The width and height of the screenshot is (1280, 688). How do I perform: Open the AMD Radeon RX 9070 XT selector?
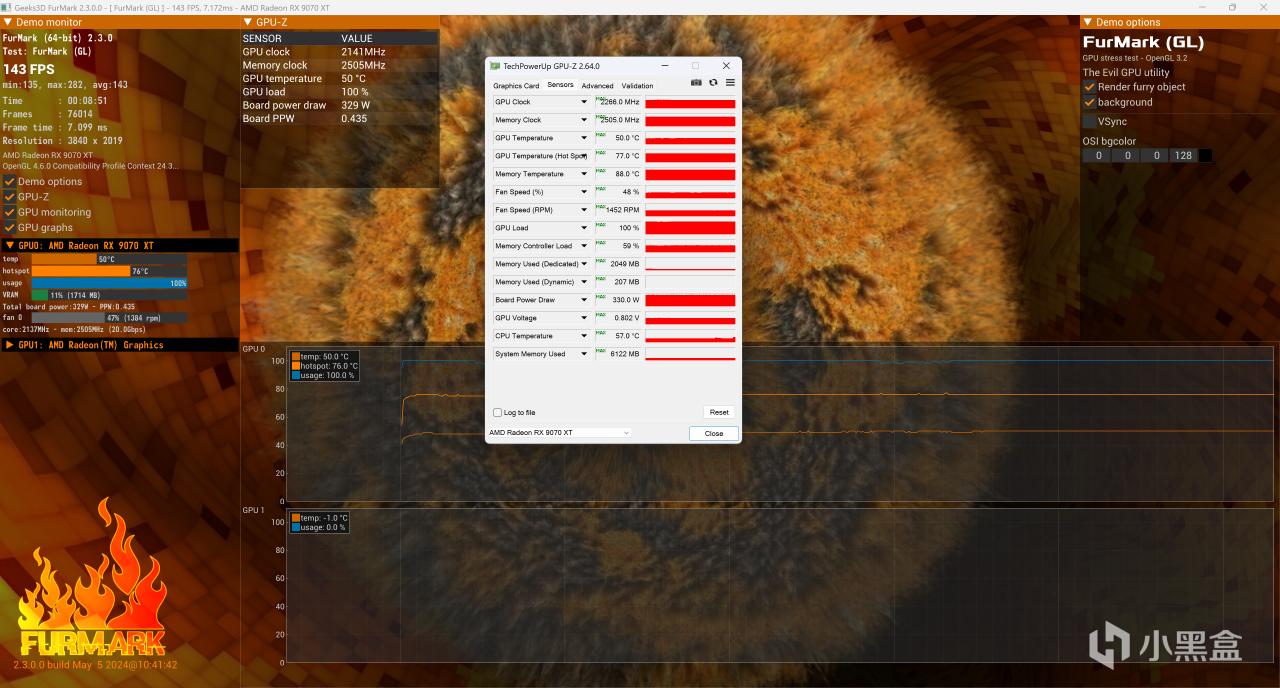(559, 433)
